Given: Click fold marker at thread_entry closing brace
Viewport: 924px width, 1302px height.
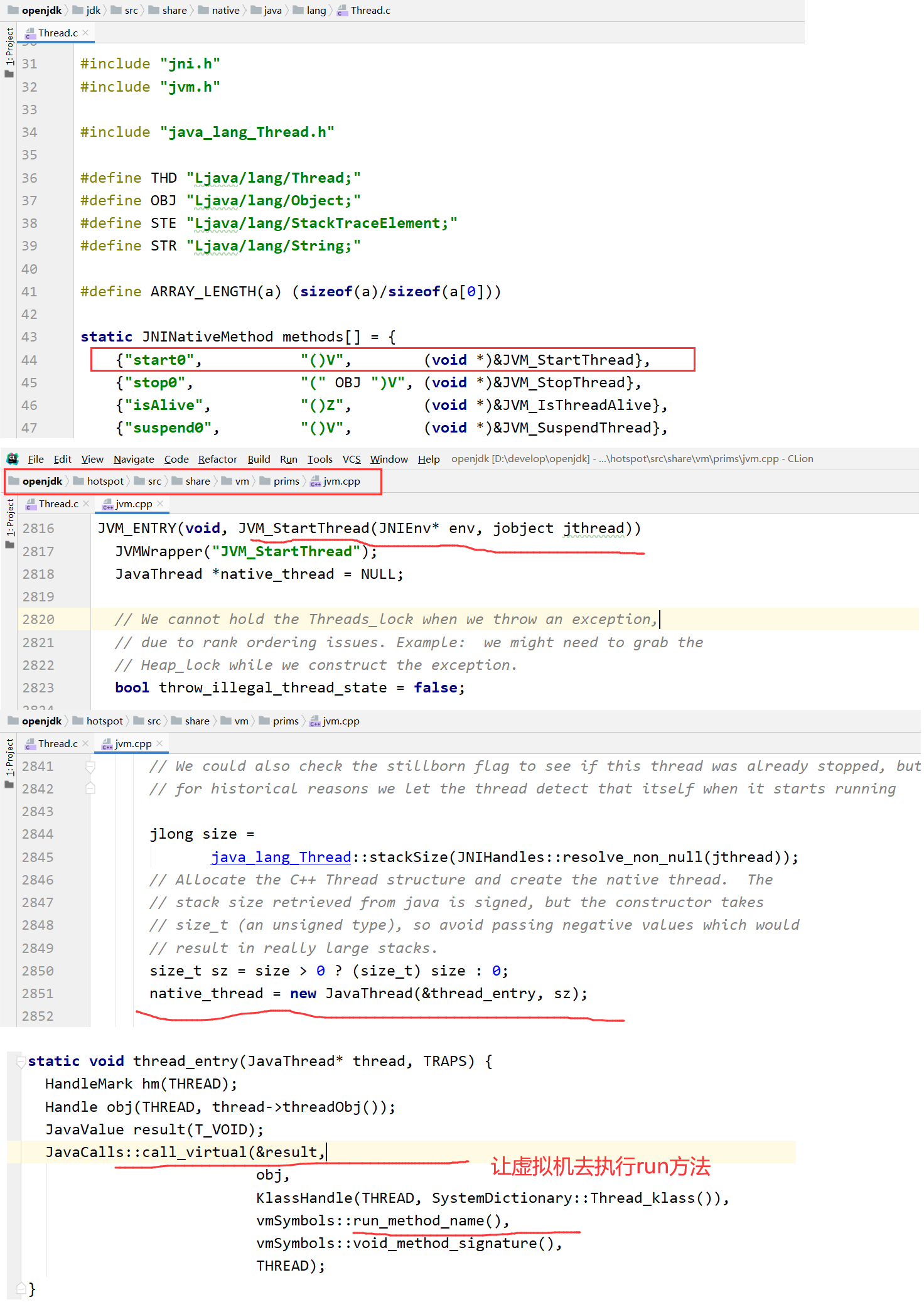Looking at the screenshot, I should click(21, 1288).
